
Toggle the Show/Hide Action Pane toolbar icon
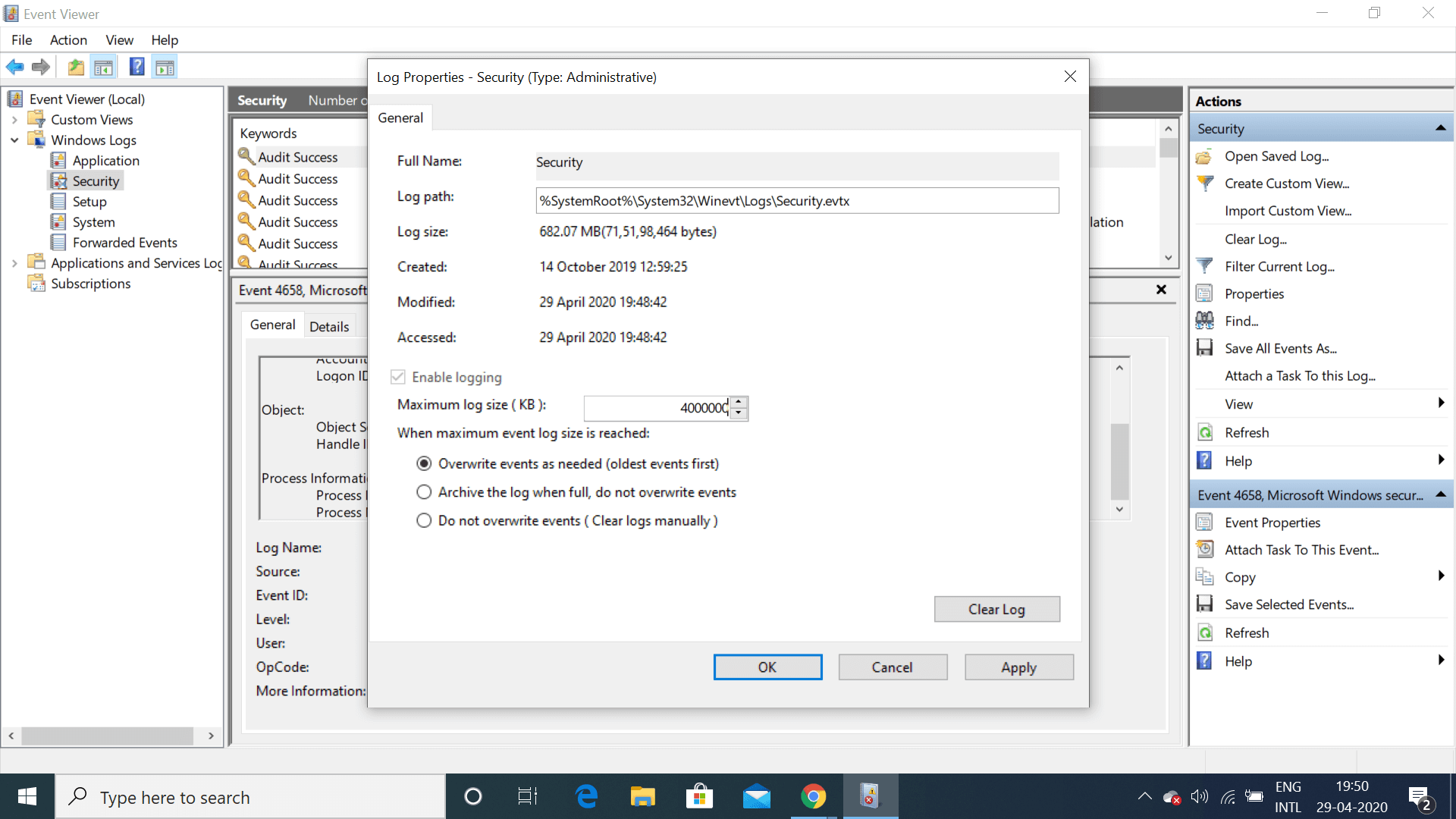coord(165,67)
